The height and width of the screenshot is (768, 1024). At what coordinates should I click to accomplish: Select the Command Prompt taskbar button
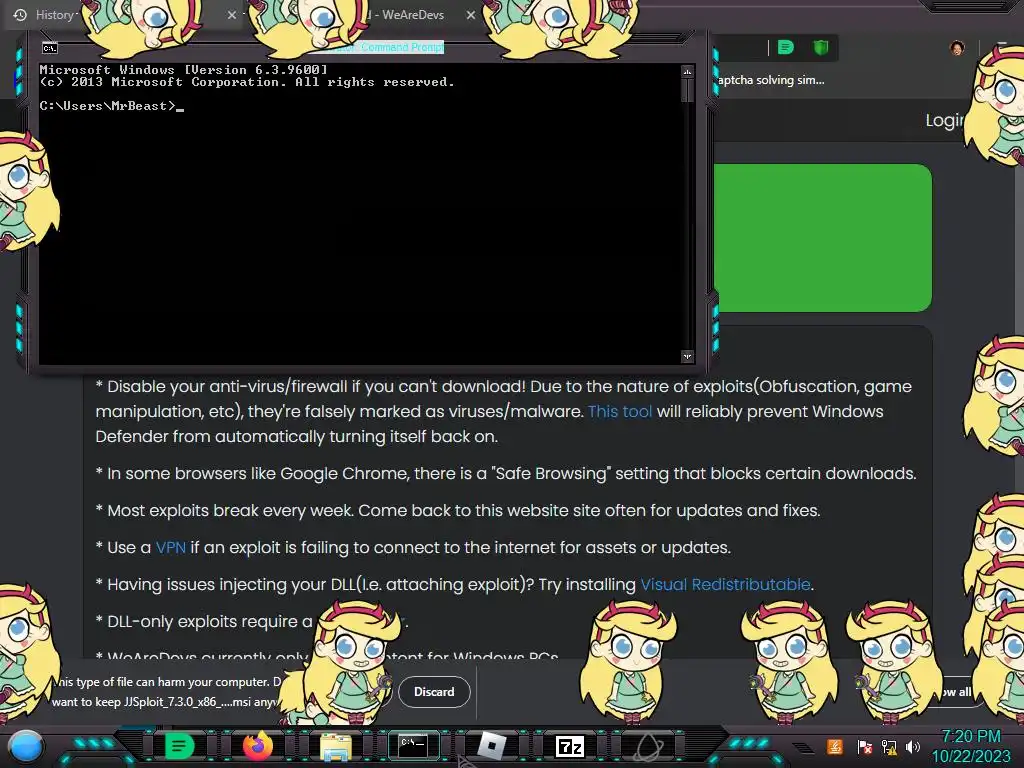pyautogui.click(x=413, y=745)
